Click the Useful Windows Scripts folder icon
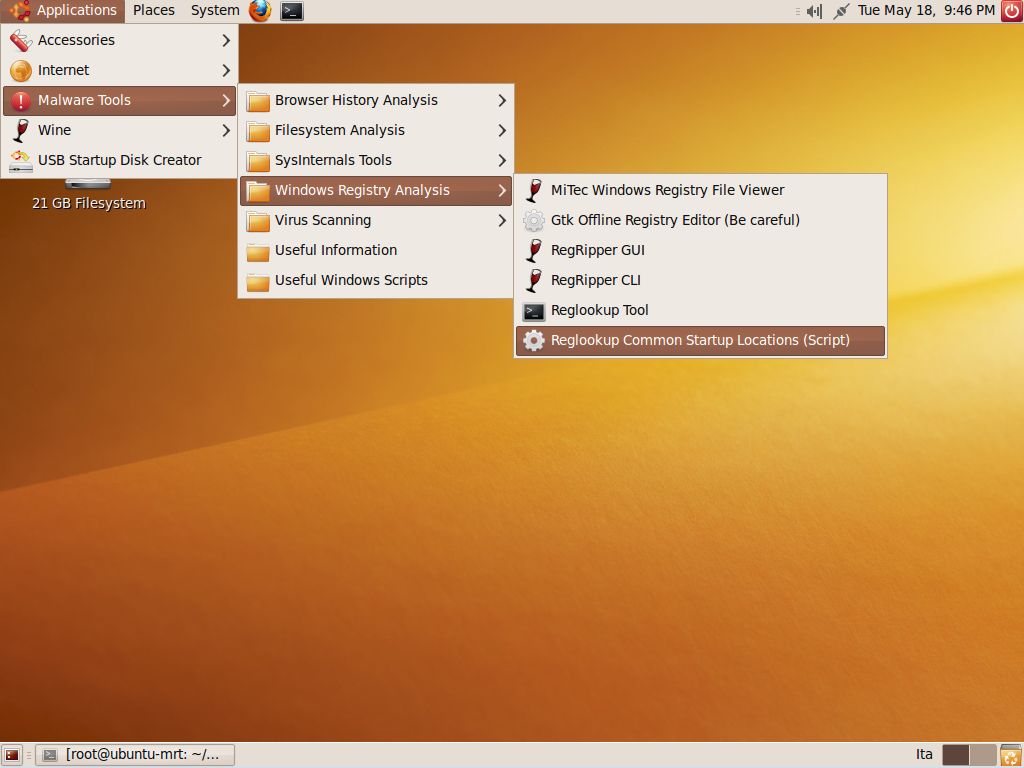Screen dimensions: 1024x768 tap(258, 281)
